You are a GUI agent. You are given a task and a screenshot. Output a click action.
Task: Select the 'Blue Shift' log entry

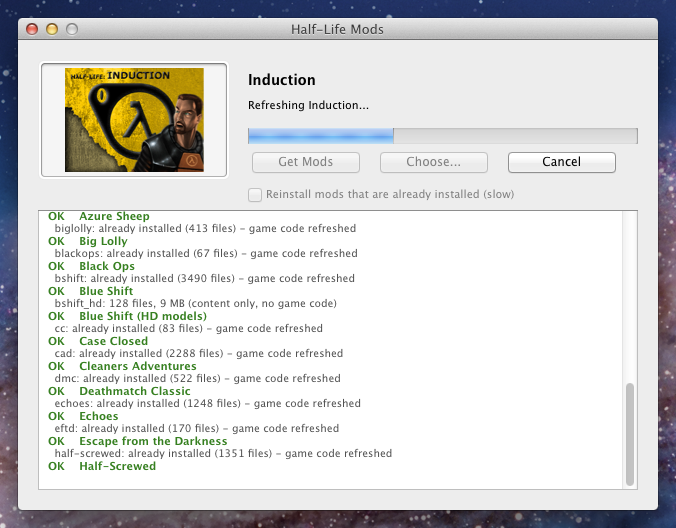click(x=91, y=291)
